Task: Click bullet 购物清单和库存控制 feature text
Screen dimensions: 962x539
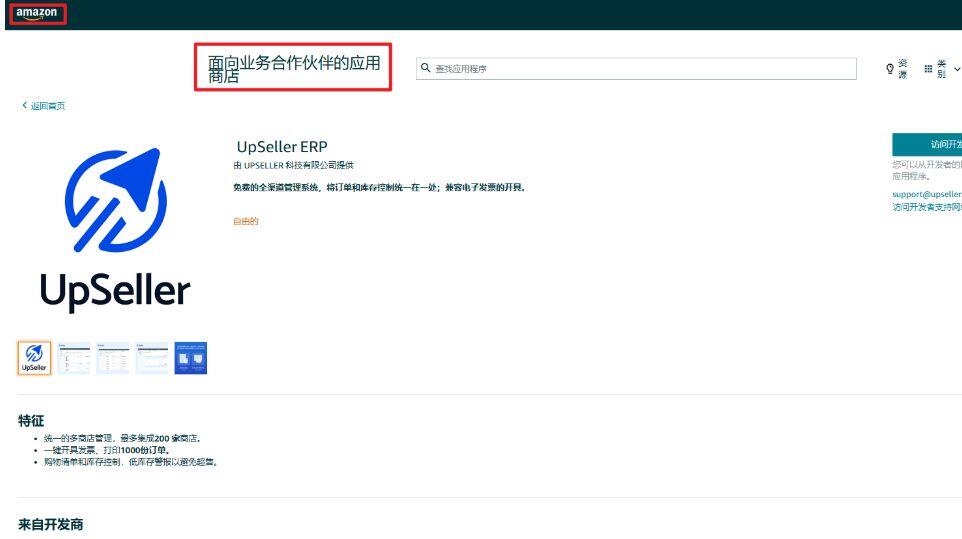Action: click(x=131, y=462)
